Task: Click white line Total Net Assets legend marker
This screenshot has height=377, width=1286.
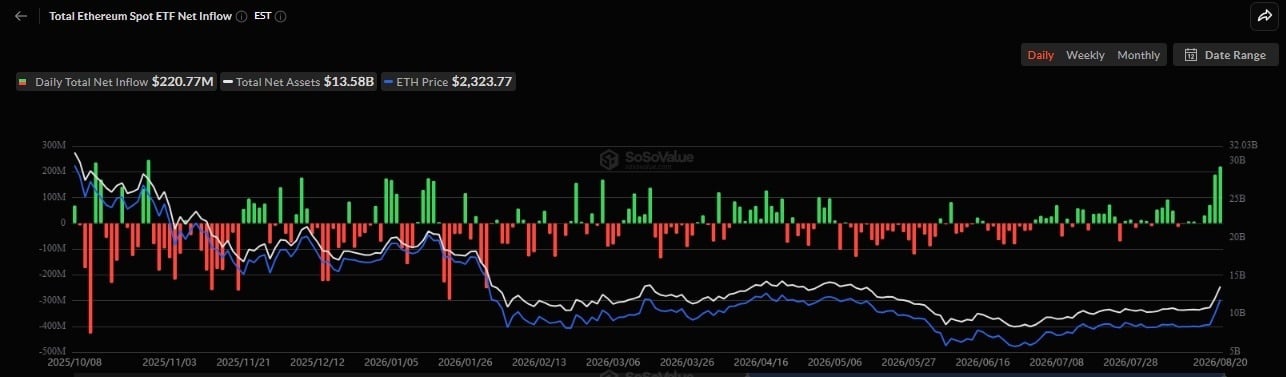Action: coord(227,82)
